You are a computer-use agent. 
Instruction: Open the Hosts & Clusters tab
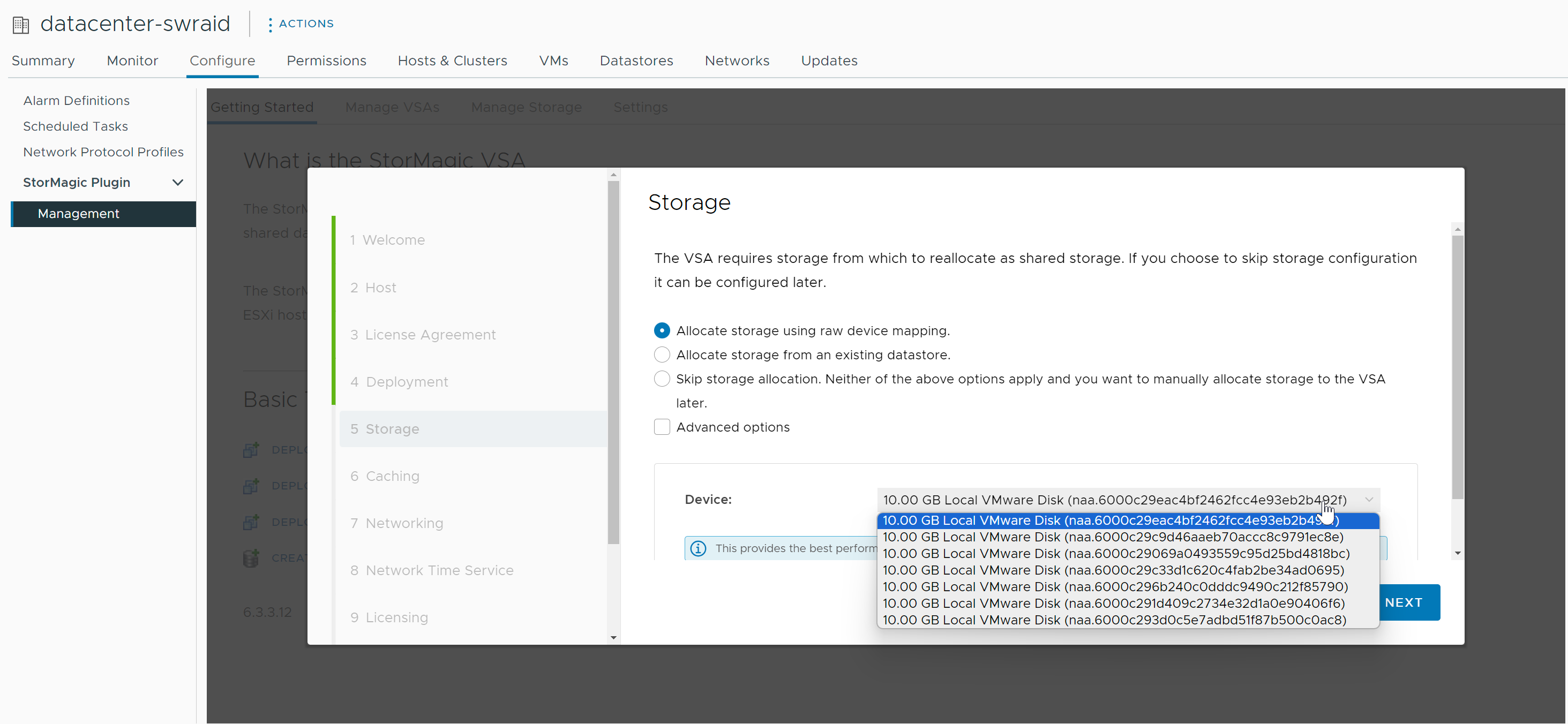pyautogui.click(x=452, y=61)
